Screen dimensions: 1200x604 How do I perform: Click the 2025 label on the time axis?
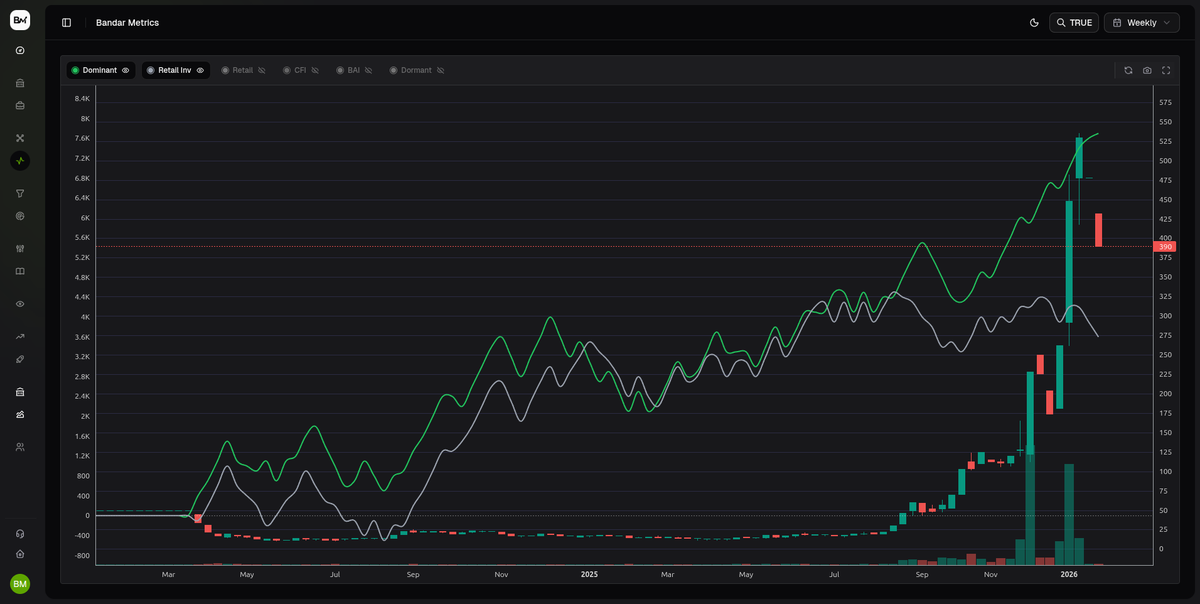(x=589, y=575)
